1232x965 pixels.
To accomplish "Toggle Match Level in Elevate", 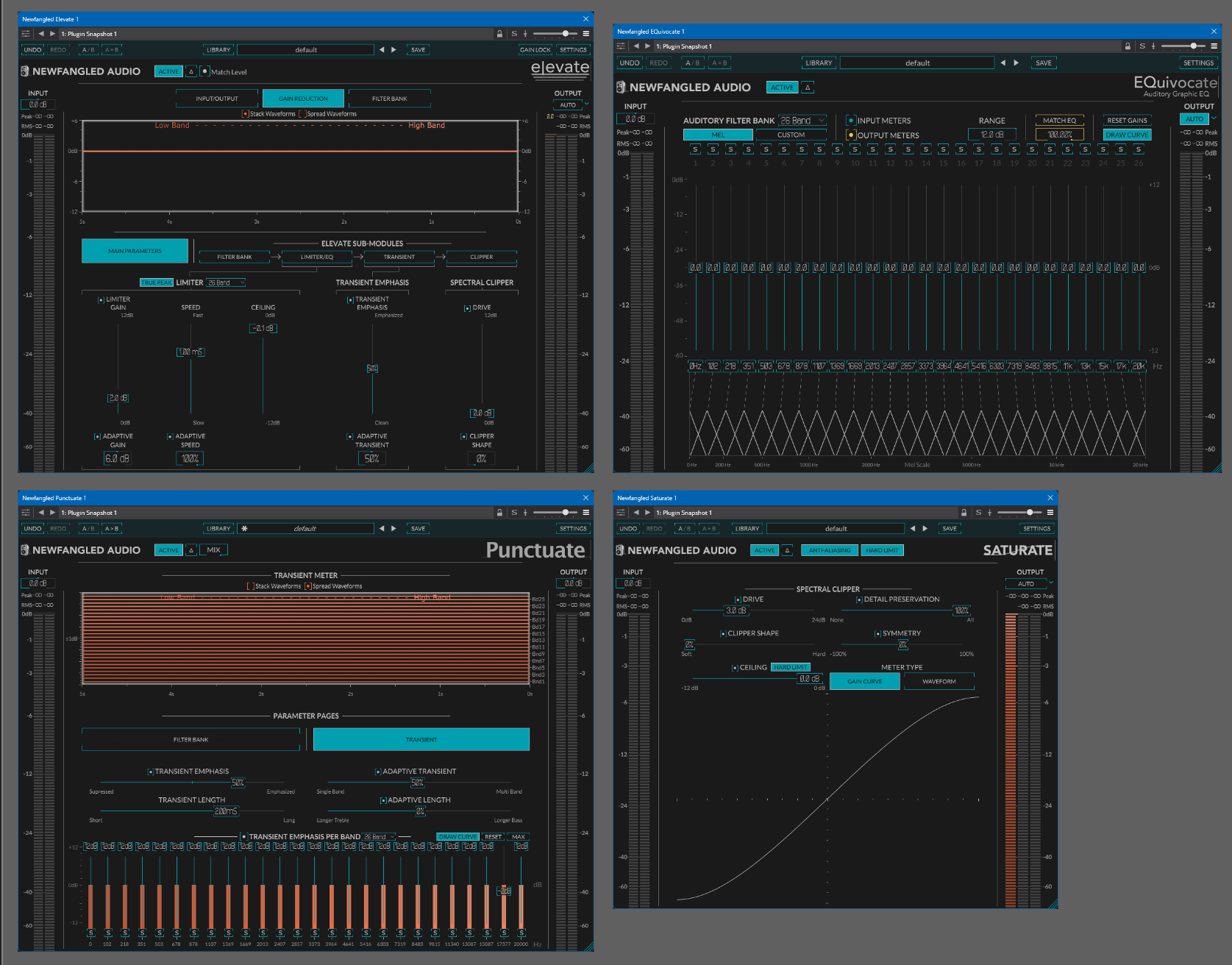I will tap(204, 71).
